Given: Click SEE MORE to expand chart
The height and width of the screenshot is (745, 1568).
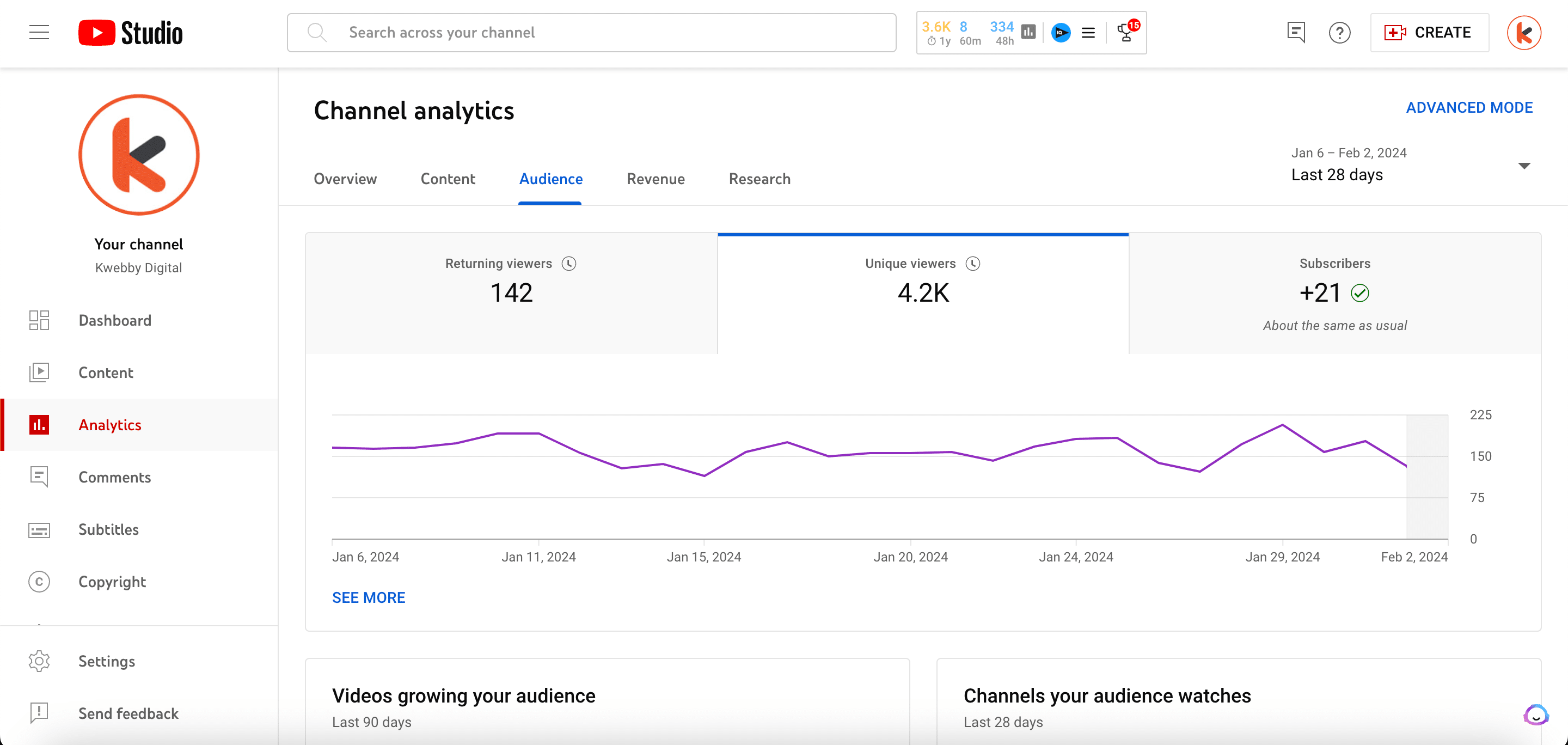Looking at the screenshot, I should [369, 598].
